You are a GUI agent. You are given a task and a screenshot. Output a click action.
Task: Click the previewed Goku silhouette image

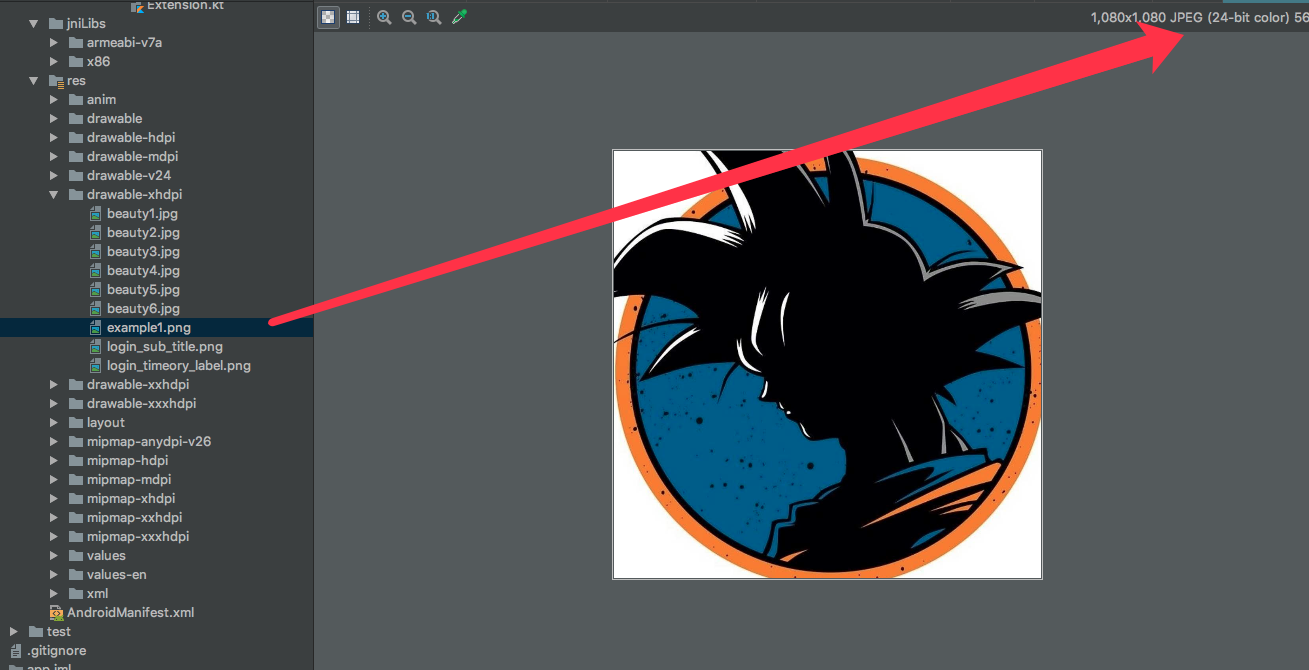(827, 364)
